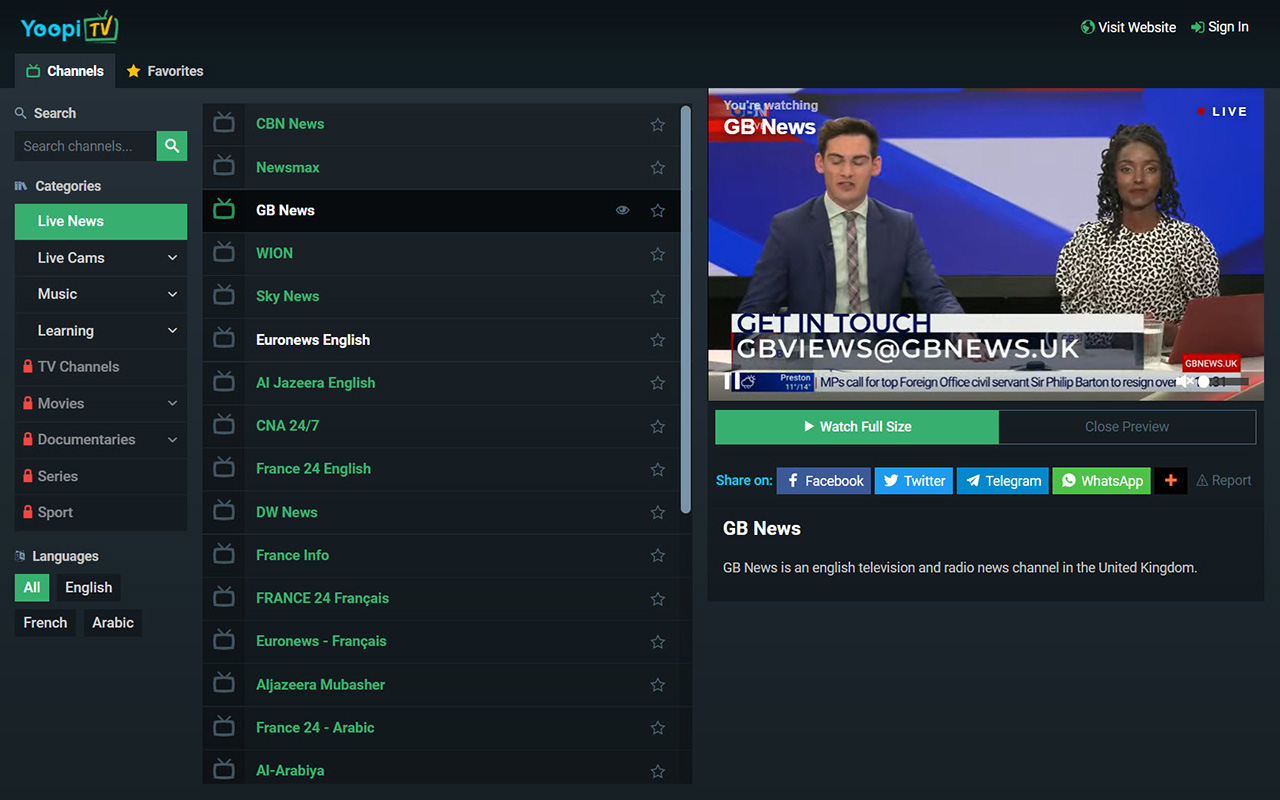Click the TV icon beside Al Jazeera English
The height and width of the screenshot is (800, 1280).
click(x=224, y=382)
